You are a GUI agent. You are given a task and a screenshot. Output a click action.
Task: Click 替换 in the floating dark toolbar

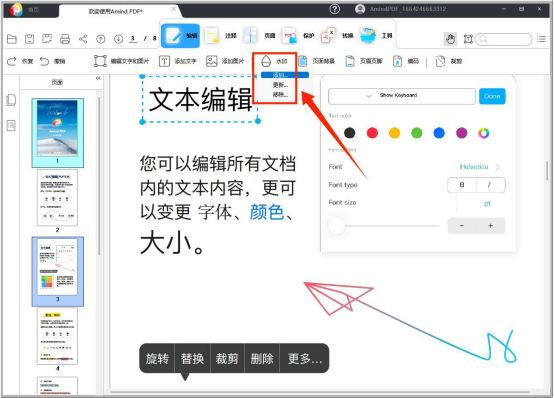pyautogui.click(x=192, y=359)
